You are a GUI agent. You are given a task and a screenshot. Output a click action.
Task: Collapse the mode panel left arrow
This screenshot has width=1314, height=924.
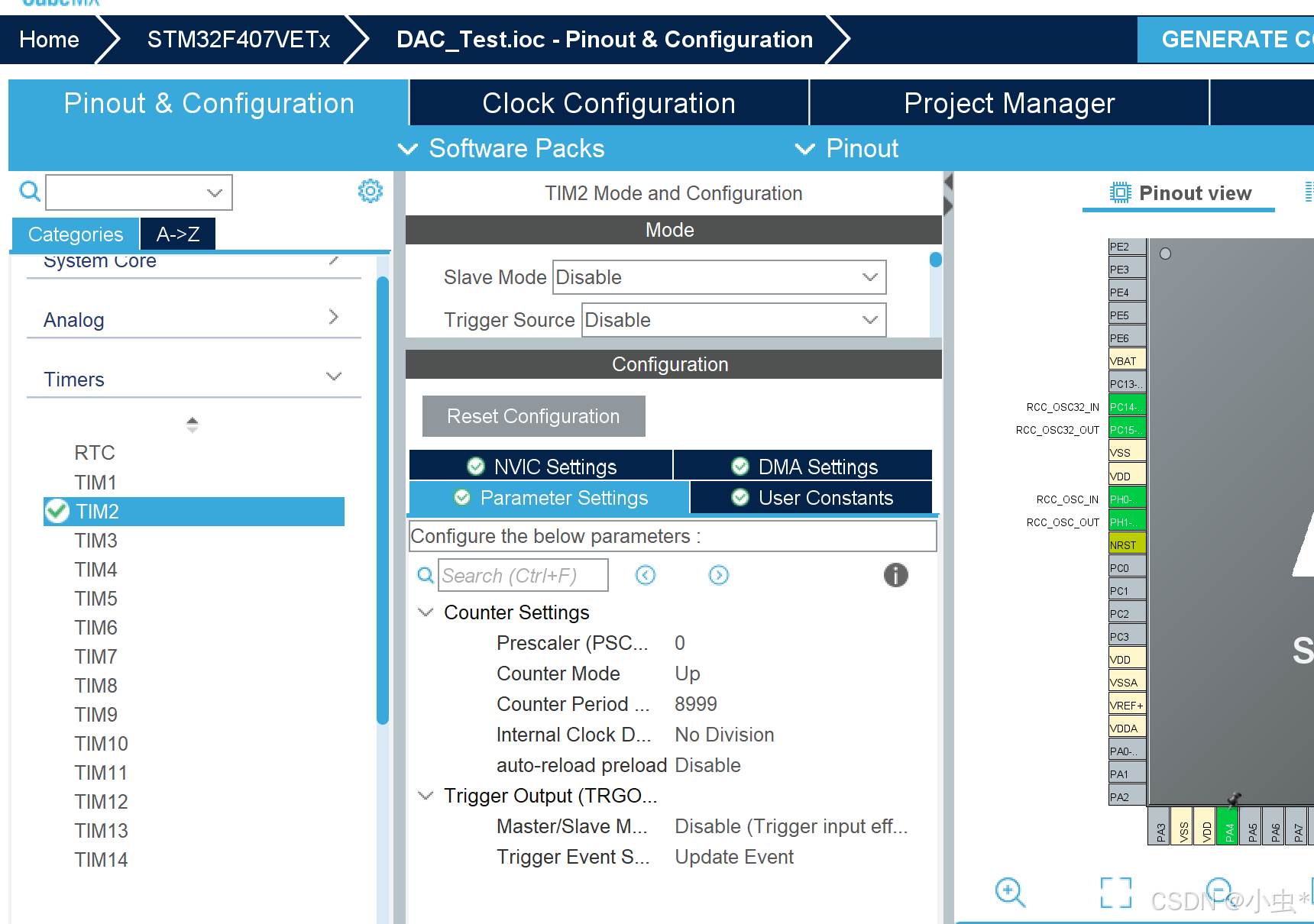click(948, 182)
